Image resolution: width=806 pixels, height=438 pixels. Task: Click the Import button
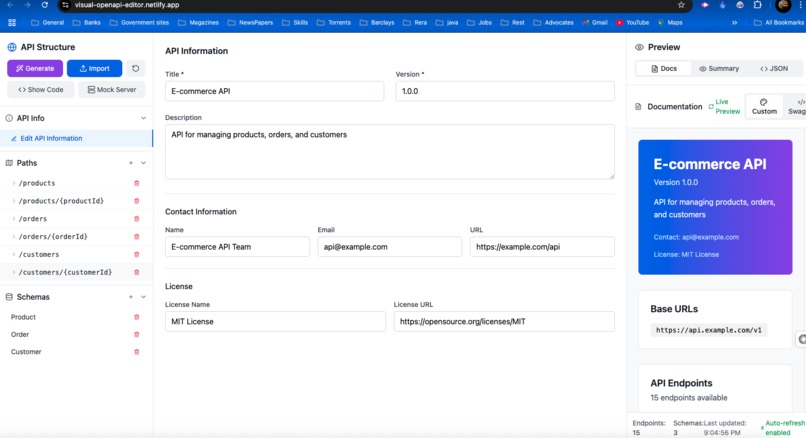(94, 68)
